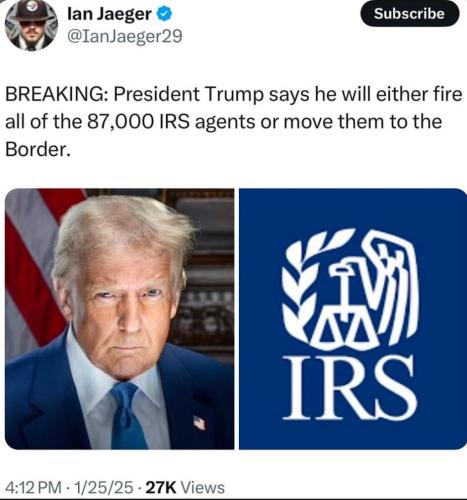This screenshot has width=467, height=500.
Task: Click the word Border. ending the tweet
Action: [x=38, y=149]
